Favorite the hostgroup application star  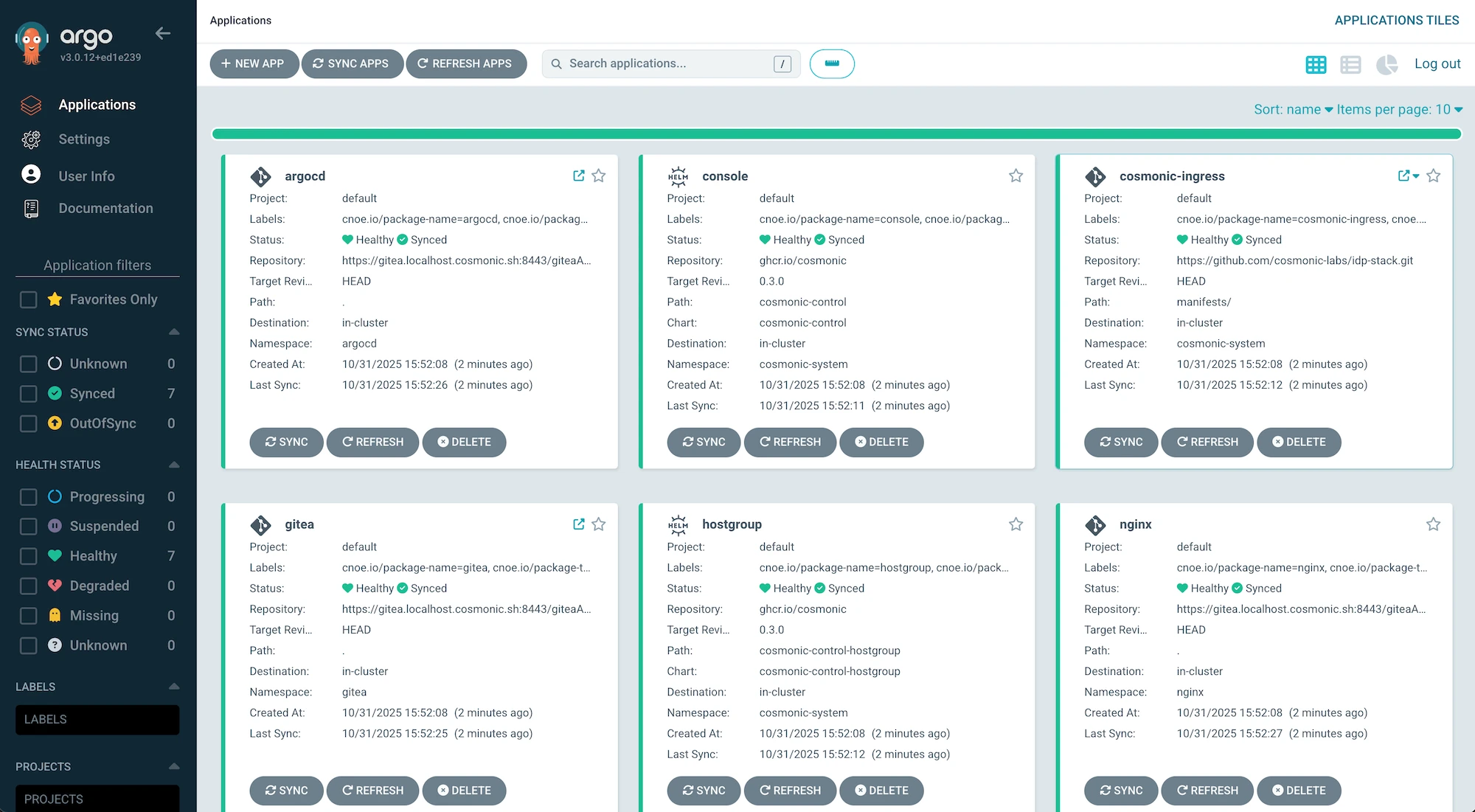(1016, 524)
